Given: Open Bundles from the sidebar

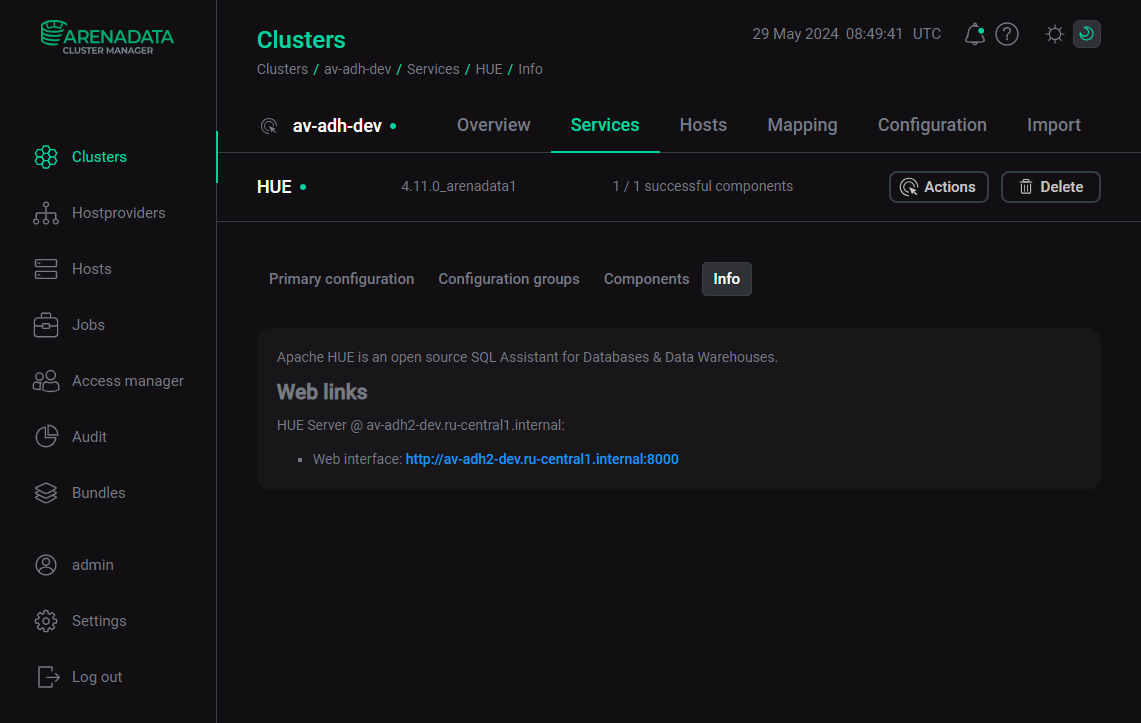Looking at the screenshot, I should coord(98,493).
